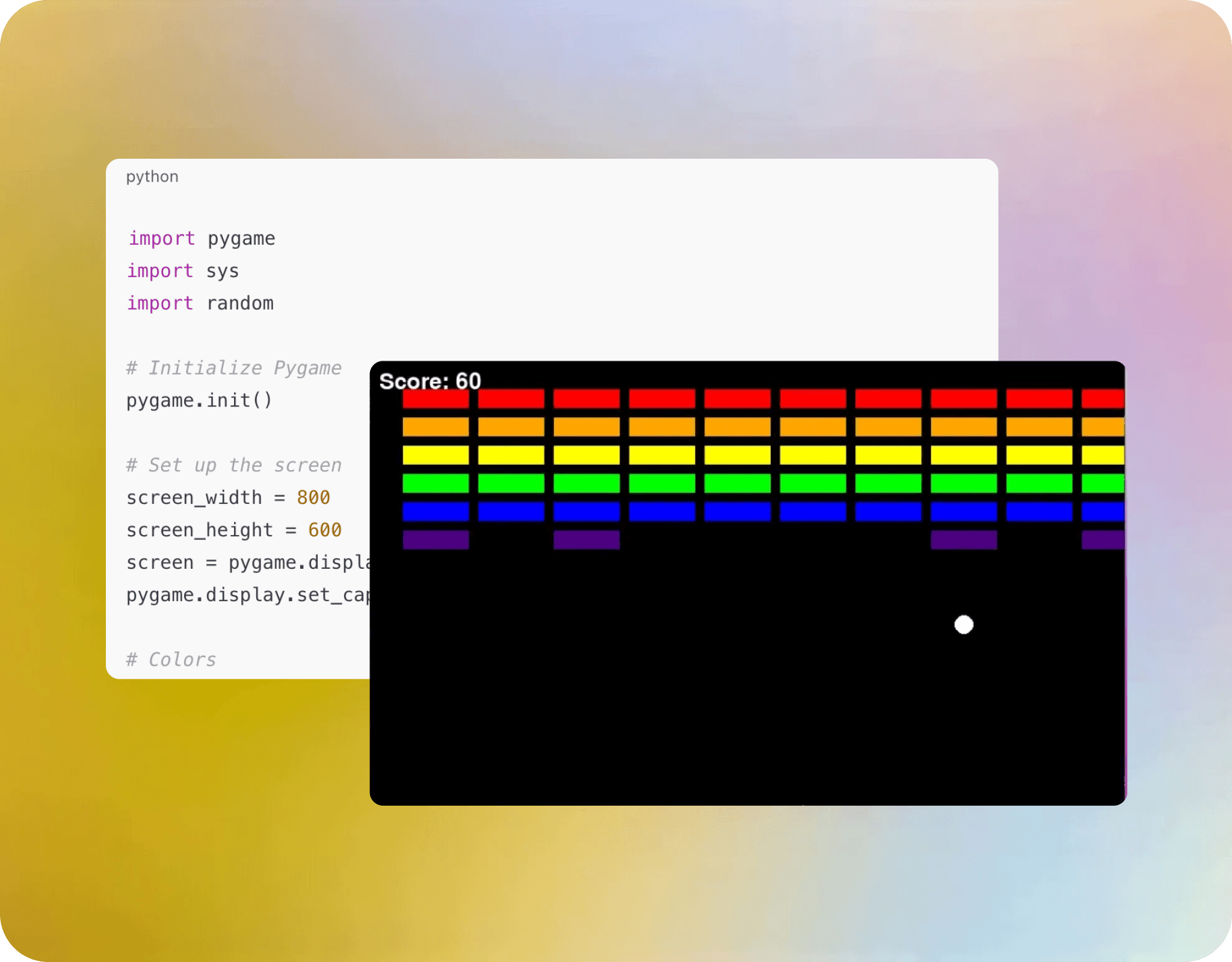Click the Colors comment in the code

170,659
